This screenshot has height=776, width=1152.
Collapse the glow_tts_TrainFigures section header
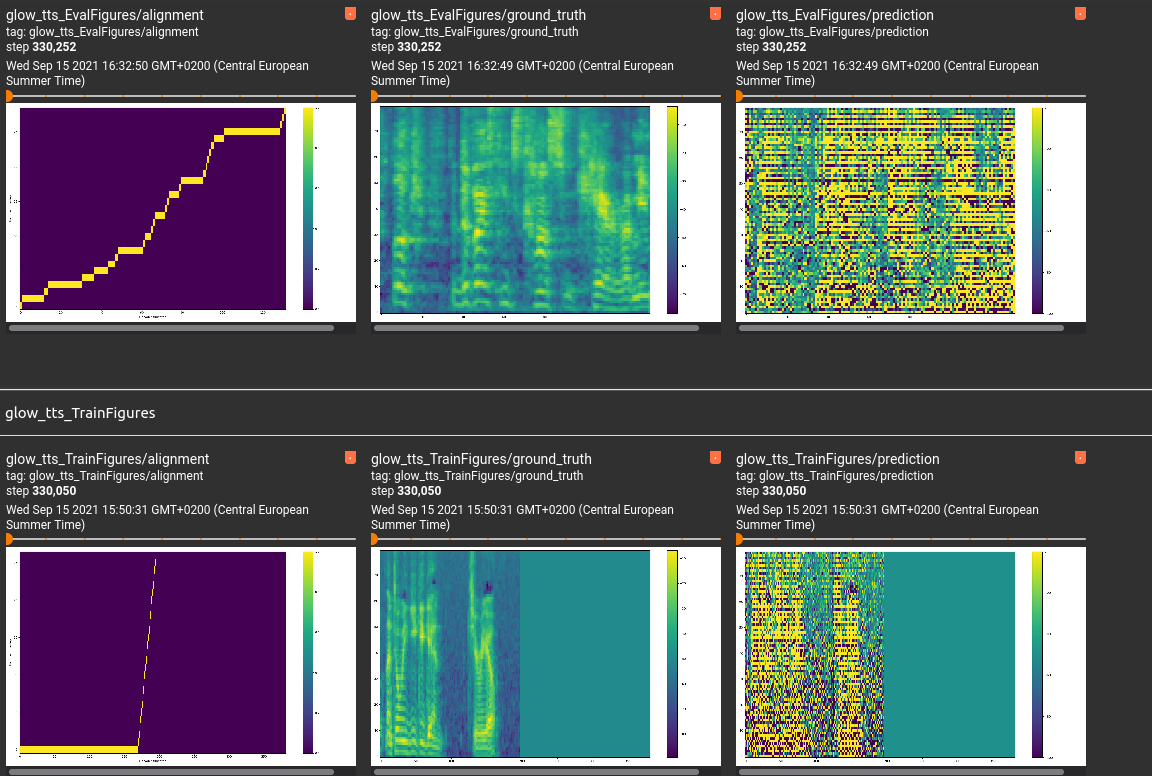80,412
